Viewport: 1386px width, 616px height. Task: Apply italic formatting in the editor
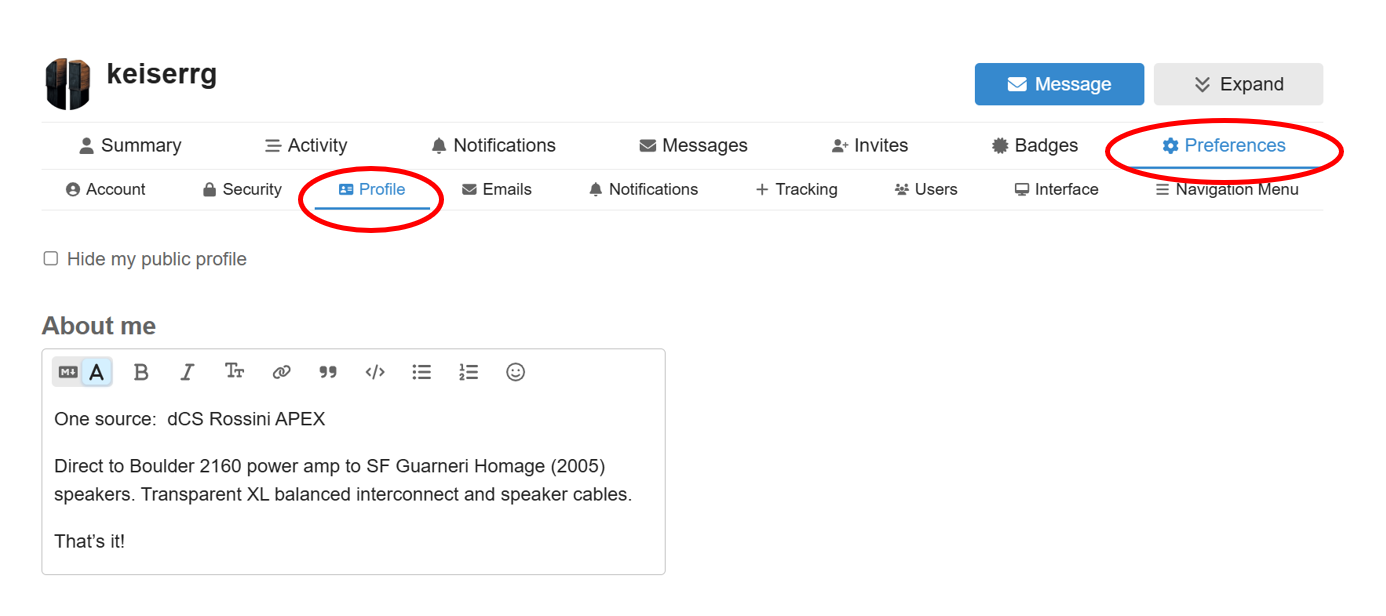pyautogui.click(x=187, y=372)
